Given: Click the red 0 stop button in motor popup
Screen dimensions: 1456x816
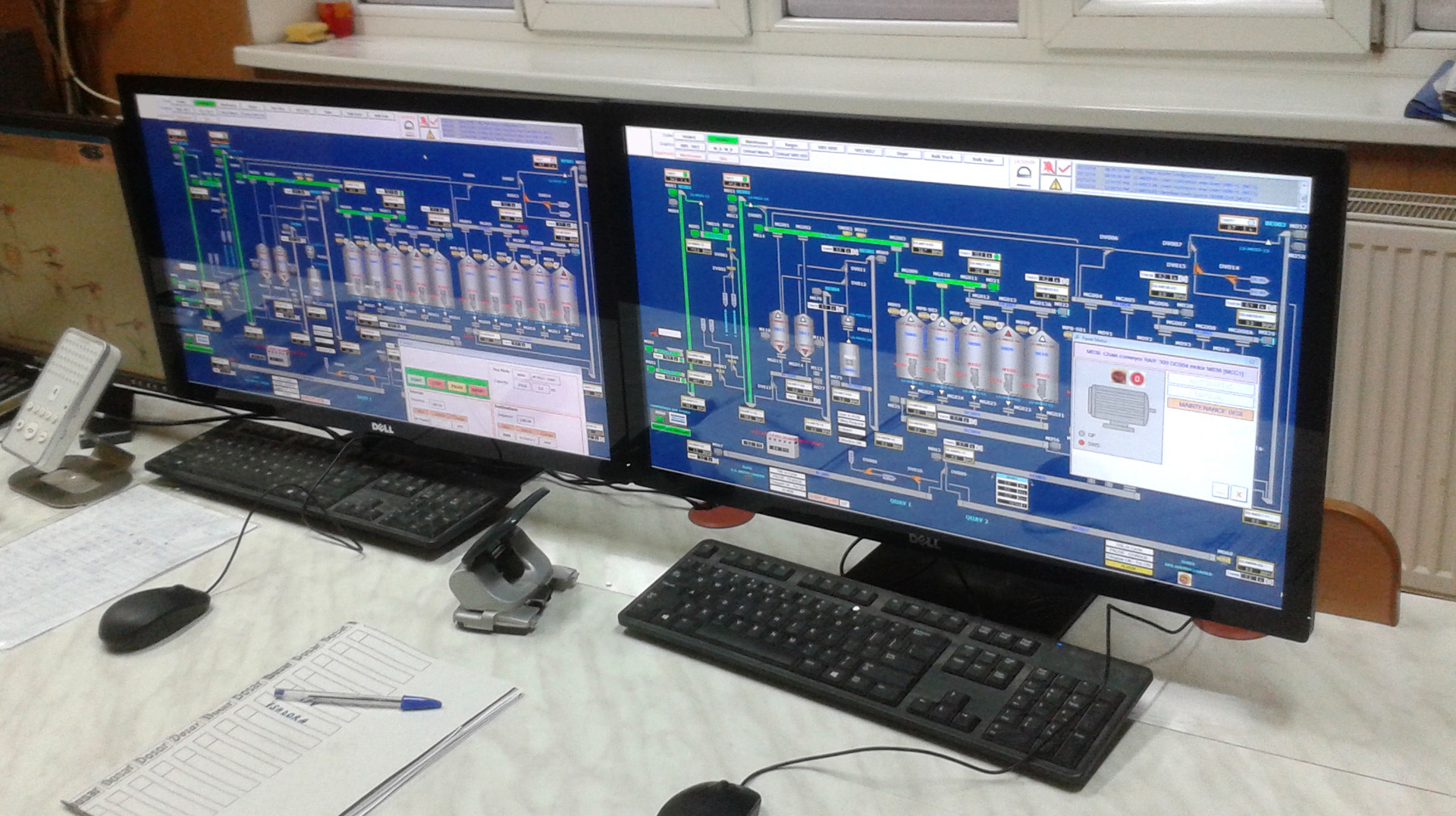Looking at the screenshot, I should [x=1137, y=379].
